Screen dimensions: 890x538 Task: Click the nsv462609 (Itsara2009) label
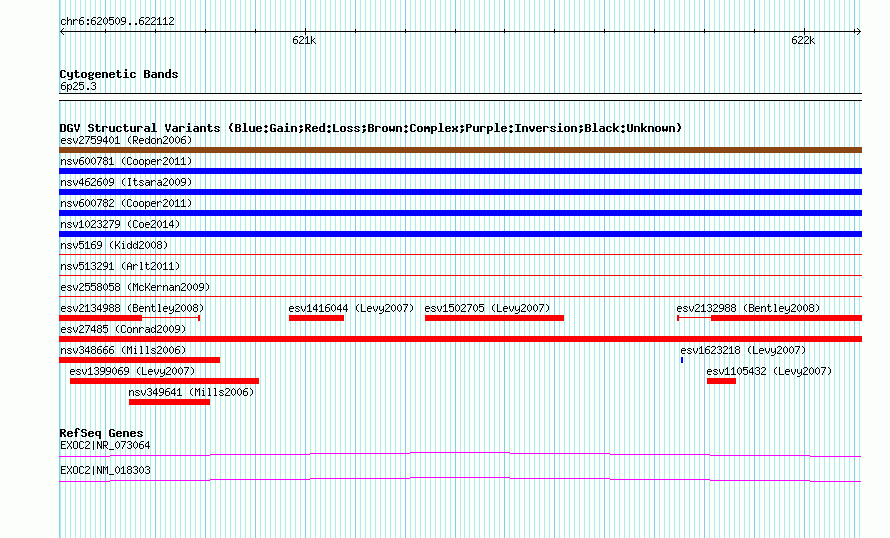pos(126,182)
